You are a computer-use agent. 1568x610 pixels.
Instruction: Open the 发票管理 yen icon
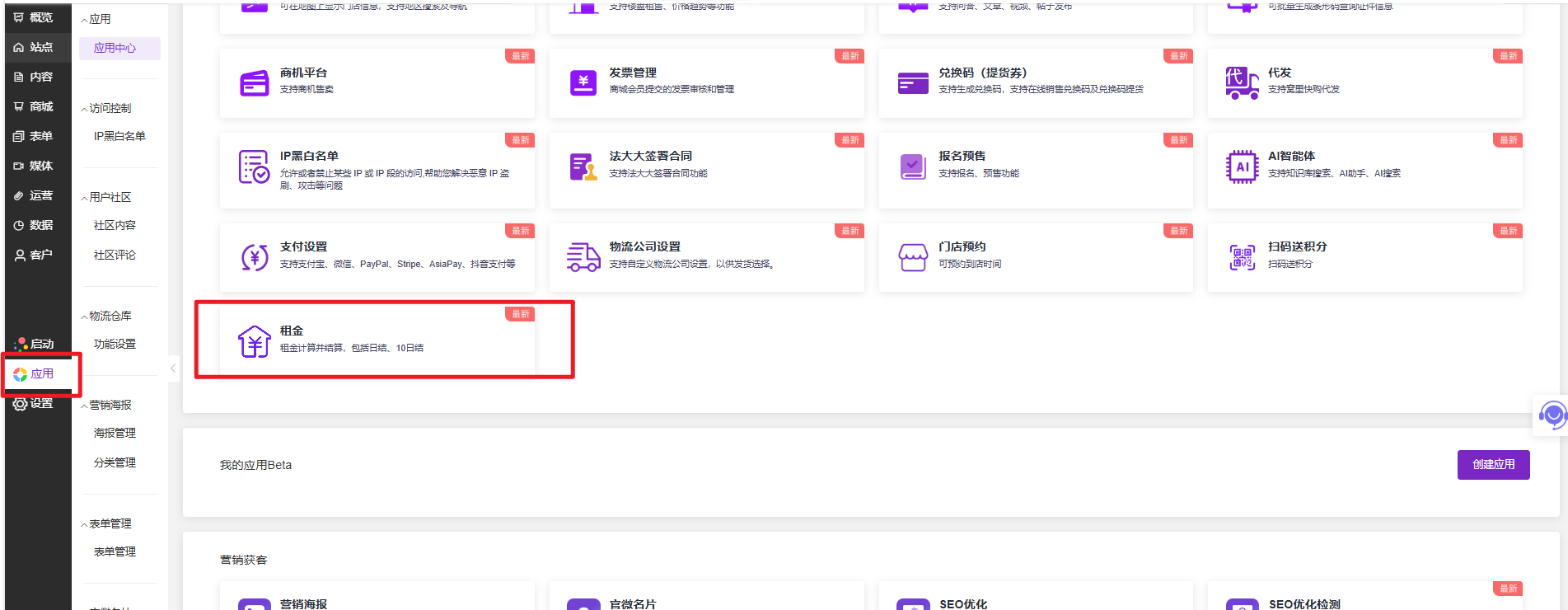(x=583, y=82)
